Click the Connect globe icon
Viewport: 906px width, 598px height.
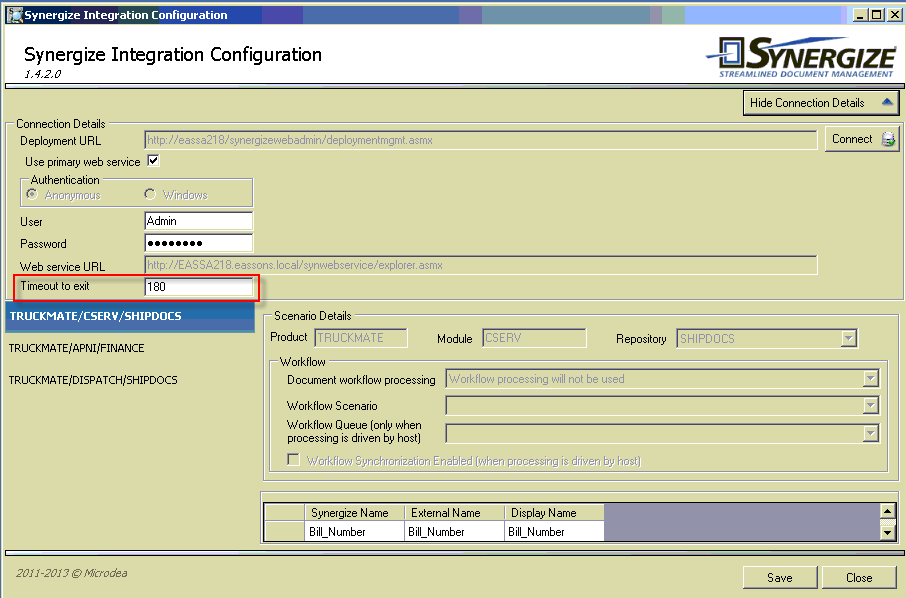click(x=888, y=139)
